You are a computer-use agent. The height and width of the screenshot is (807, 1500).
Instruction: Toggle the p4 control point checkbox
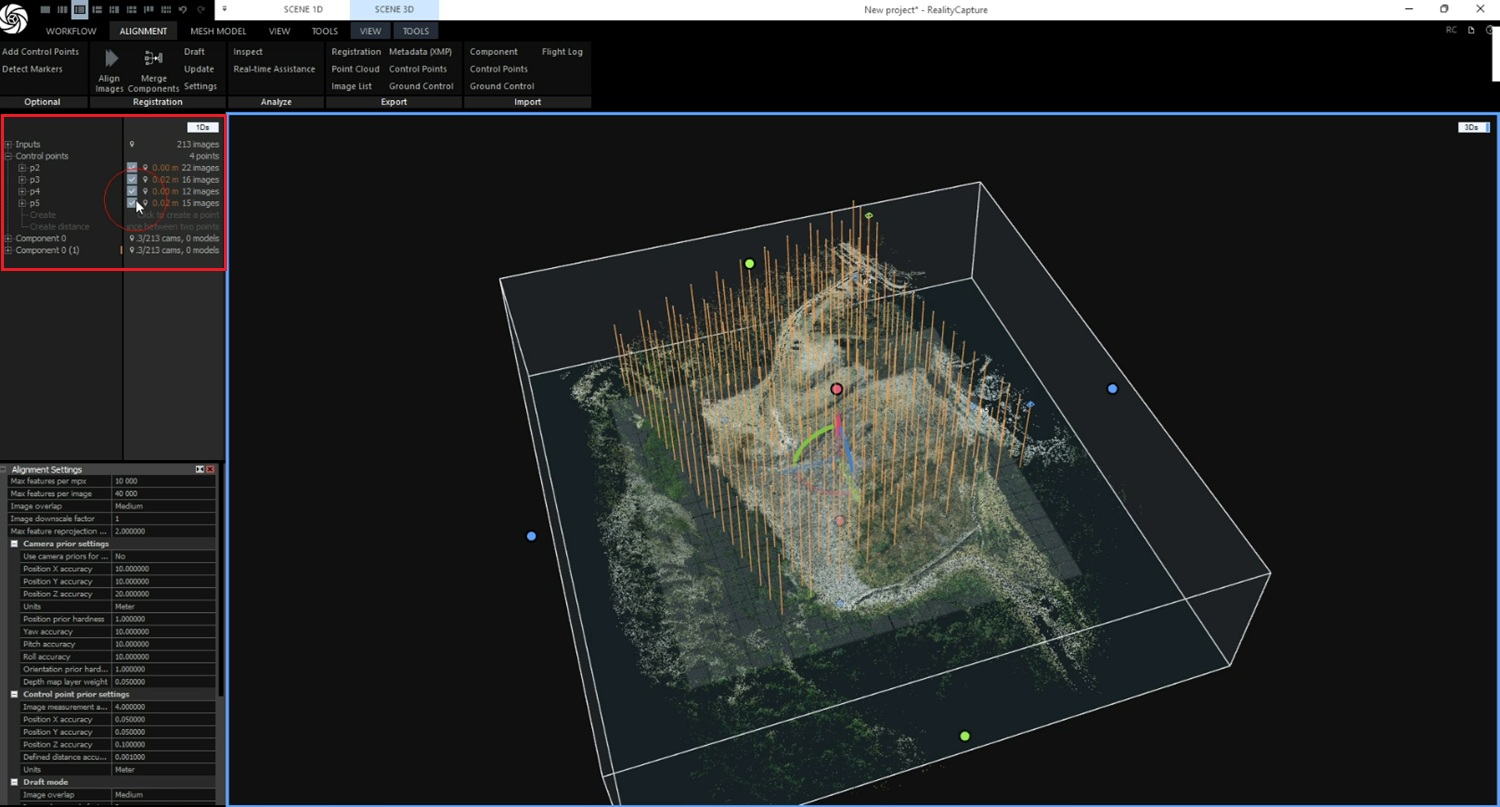point(132,191)
